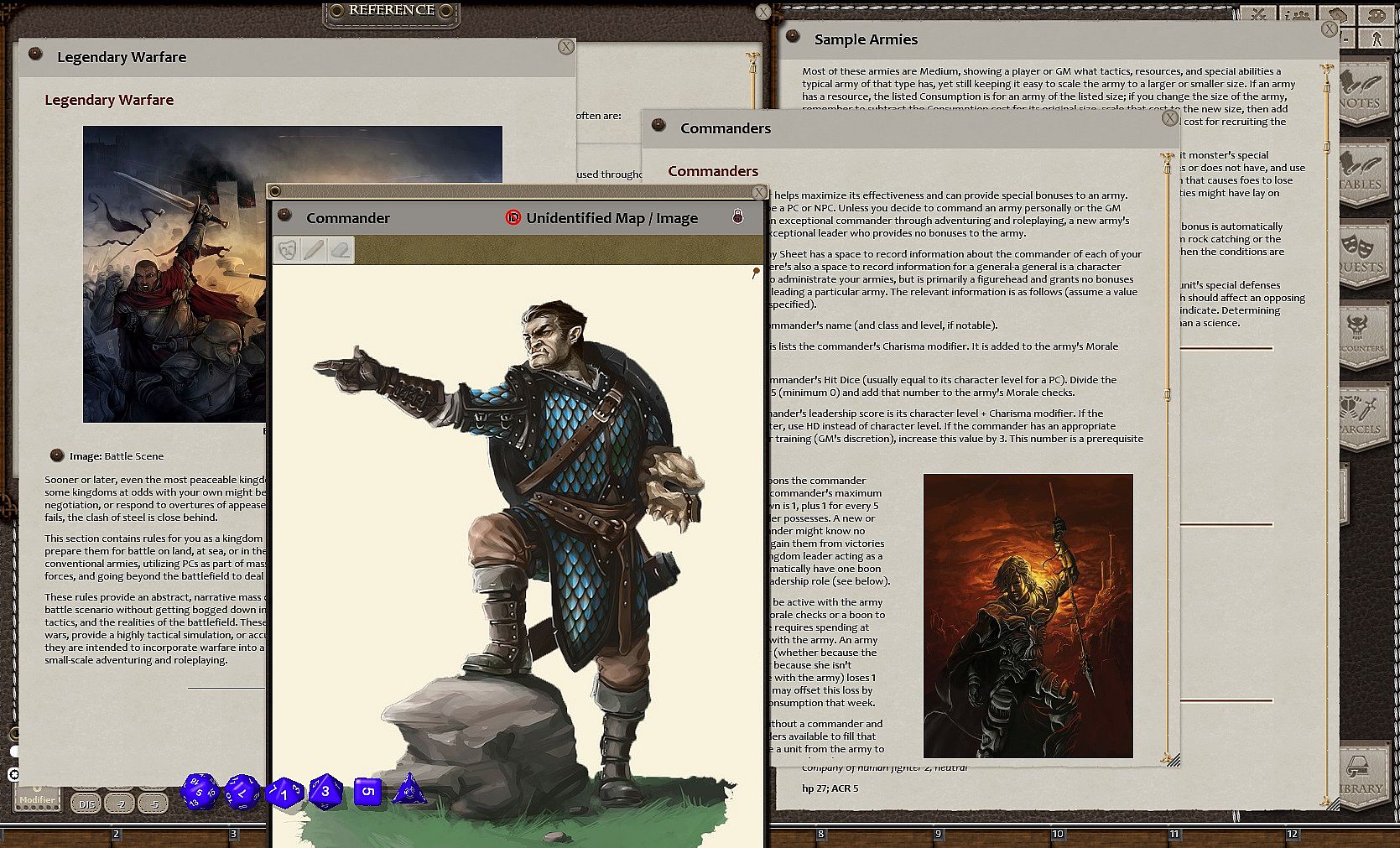Click the link icon beside the Legendary Warfare title
Screen dimensions: 1400x848
coord(35,54)
